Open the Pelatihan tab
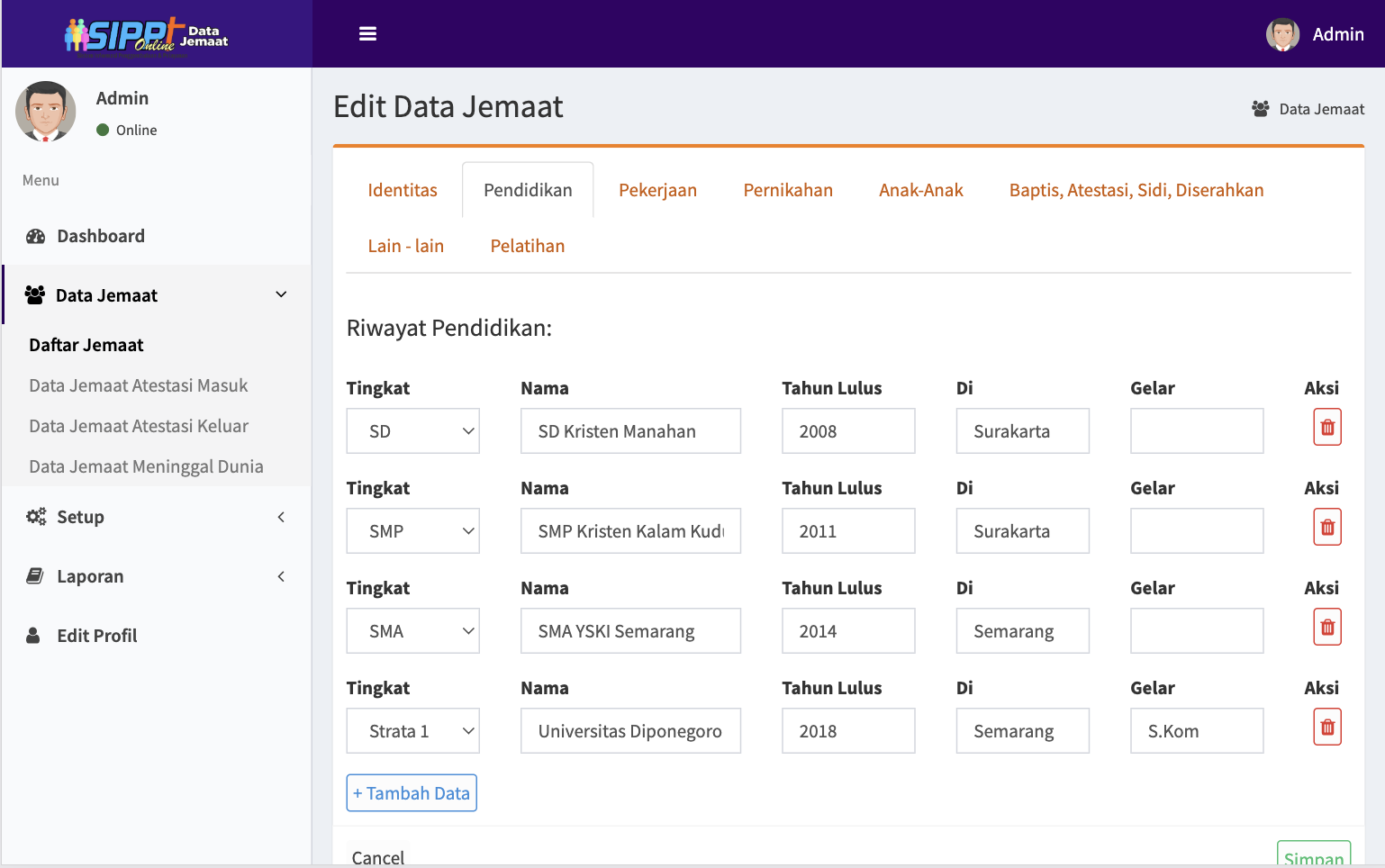Image resolution: width=1385 pixels, height=868 pixels. [x=527, y=246]
